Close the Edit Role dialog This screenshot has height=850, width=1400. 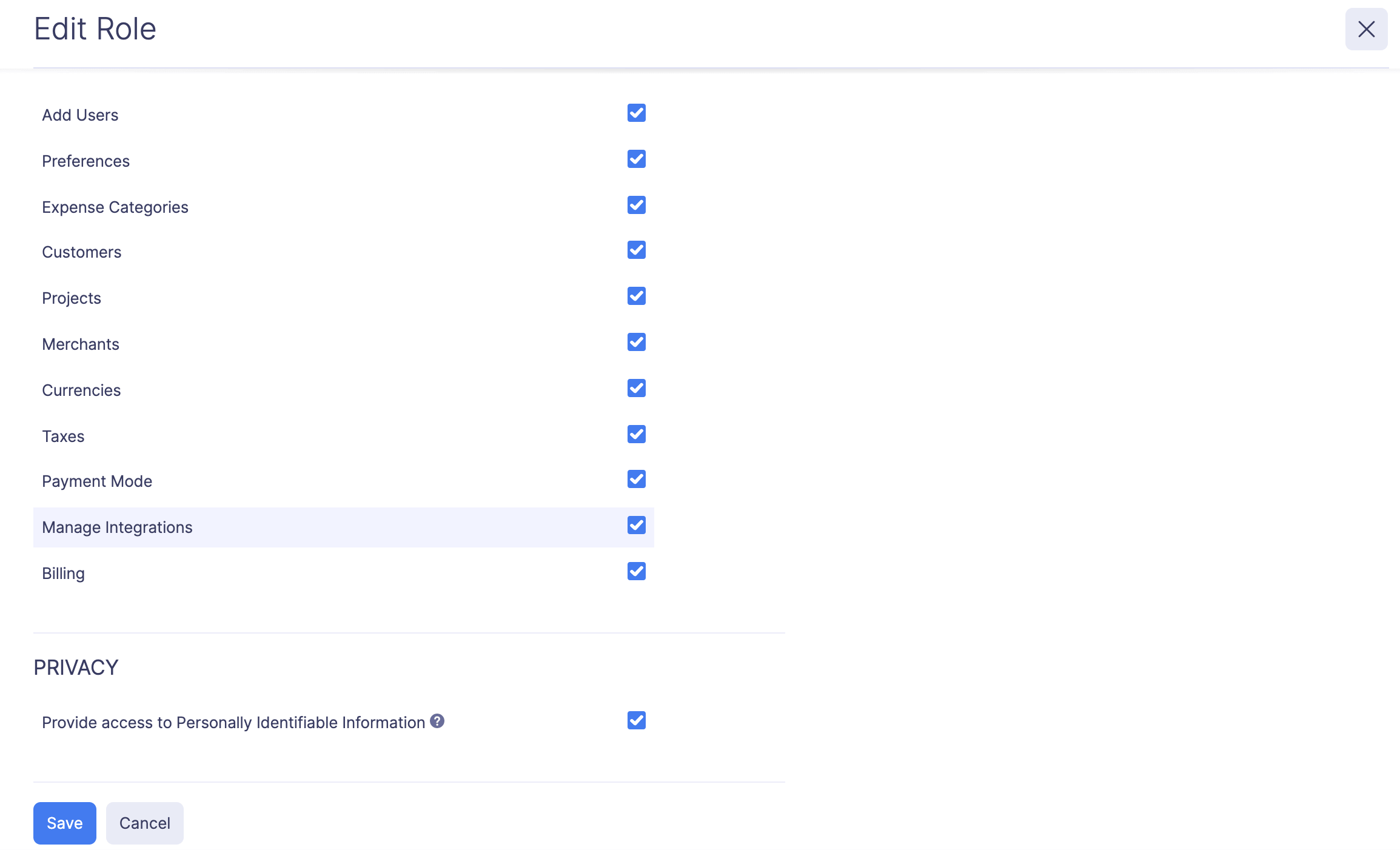1366,29
